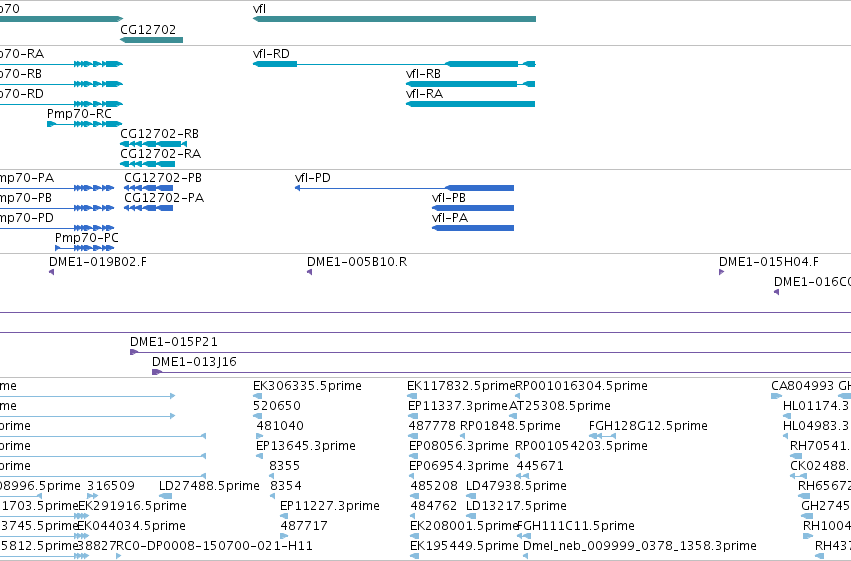Open EST Dmel_neb_009999_0378_1358.3prime
The width and height of the screenshot is (851, 561).
coord(640,546)
